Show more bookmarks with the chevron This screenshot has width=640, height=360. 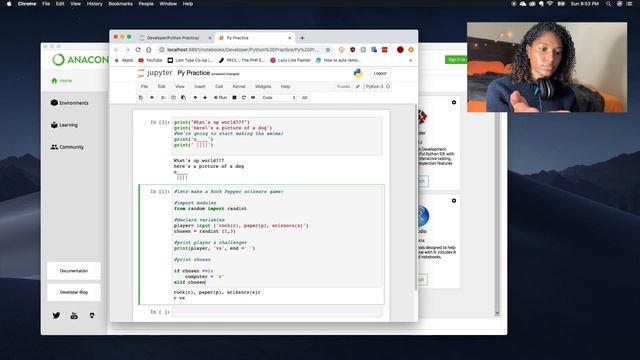(x=411, y=60)
